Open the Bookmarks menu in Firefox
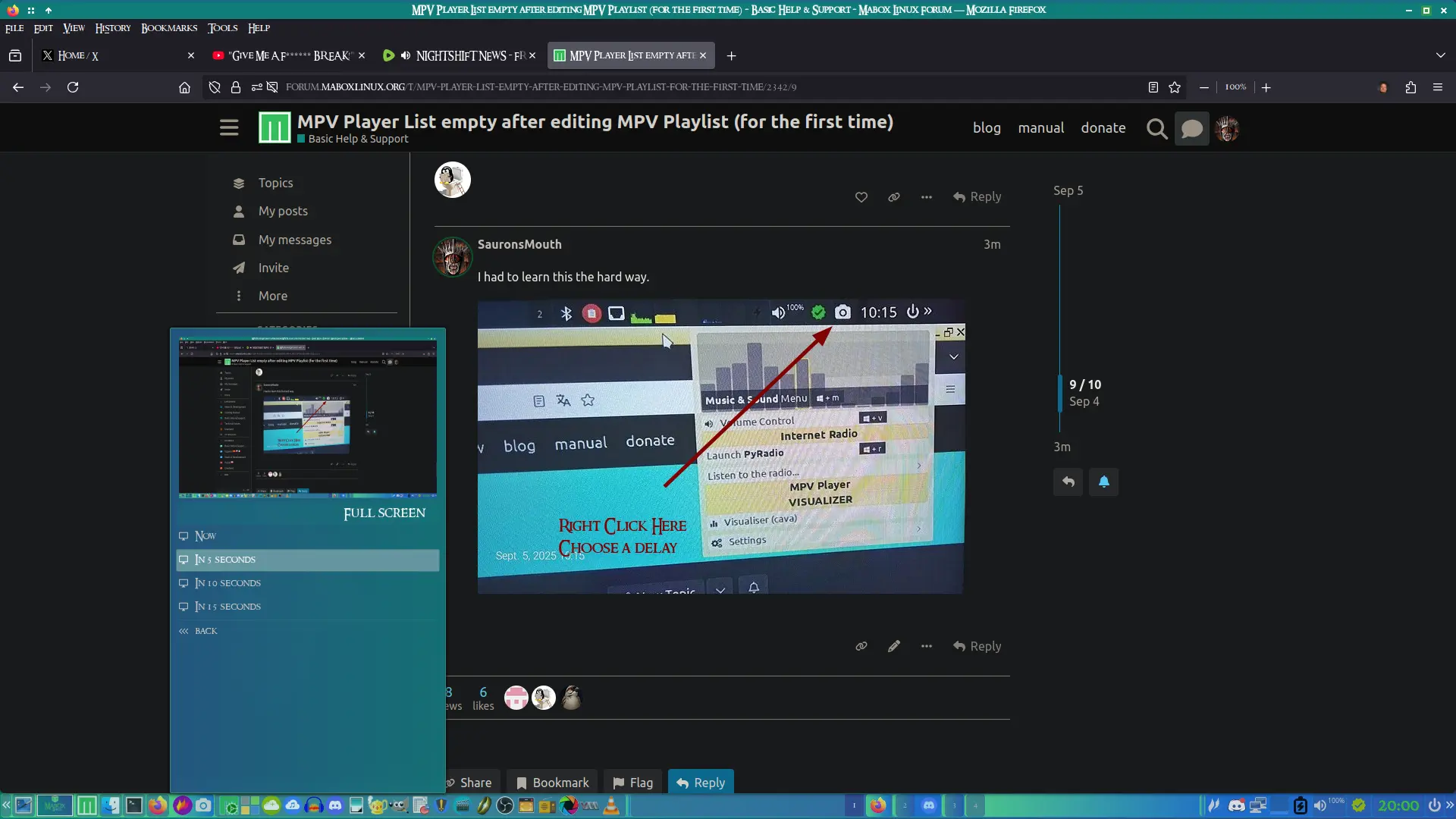The height and width of the screenshot is (819, 1456). 169,28
